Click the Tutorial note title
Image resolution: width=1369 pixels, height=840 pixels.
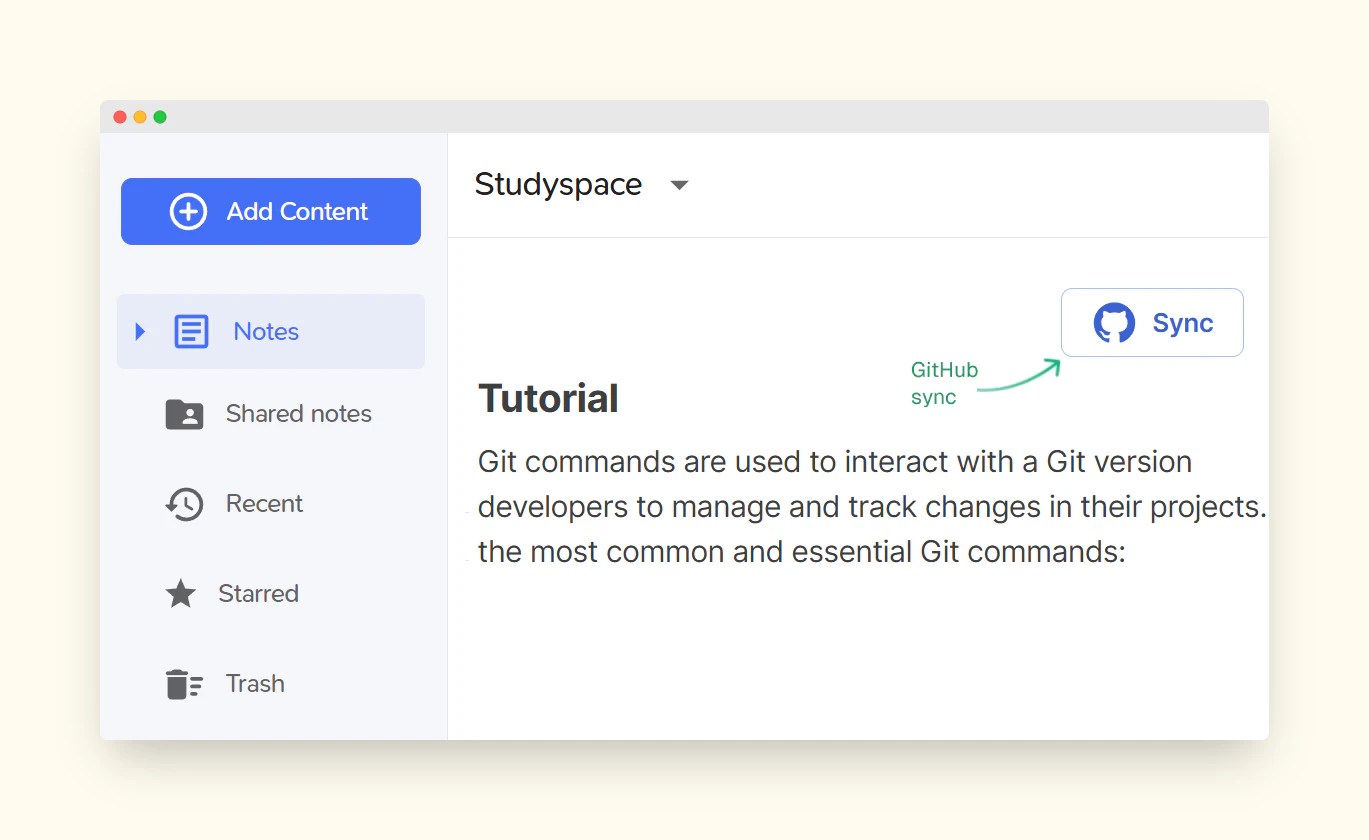(548, 397)
